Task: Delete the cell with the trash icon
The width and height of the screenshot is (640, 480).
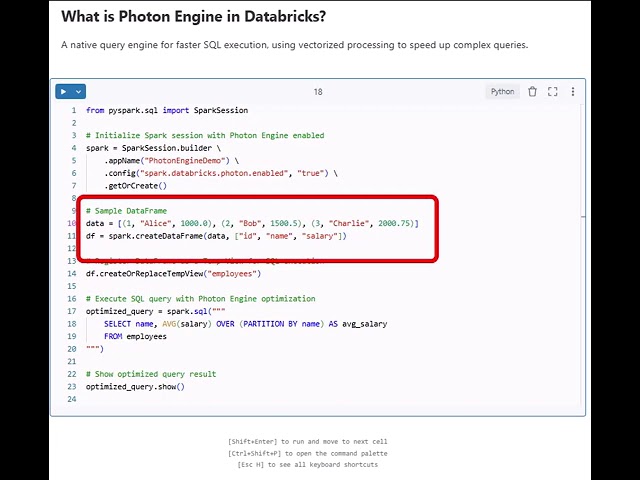Action: click(x=532, y=91)
